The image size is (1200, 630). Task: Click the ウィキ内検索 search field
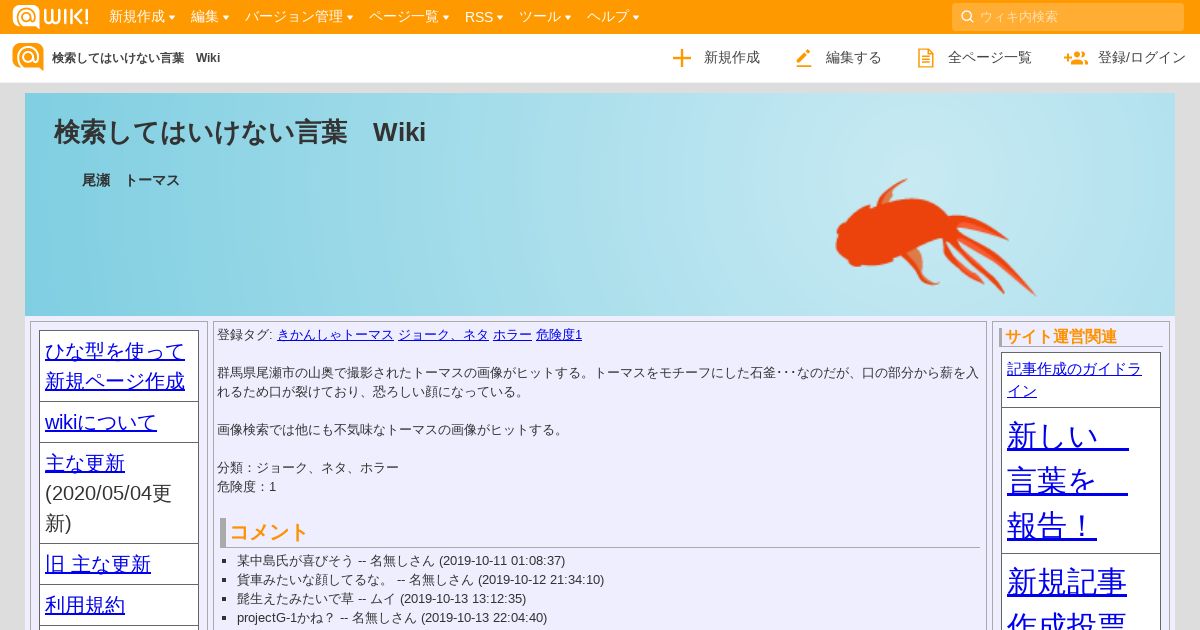pos(1068,17)
